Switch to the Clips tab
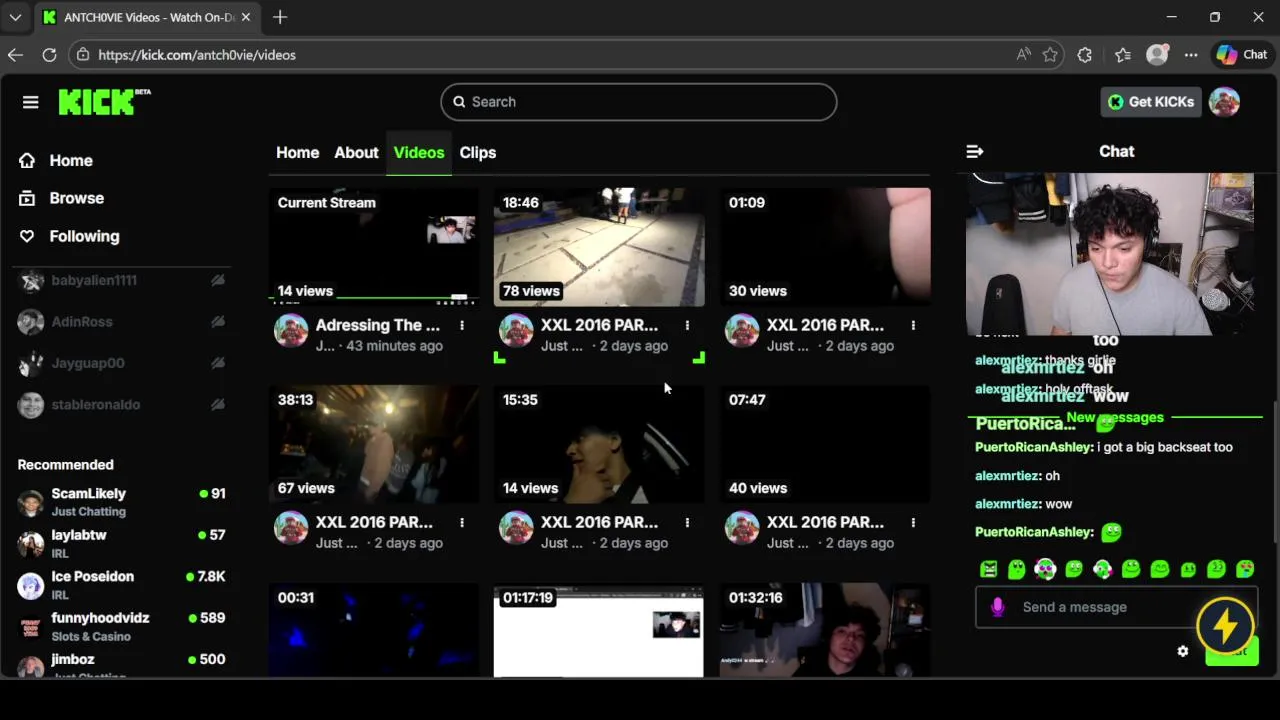Screen dimensions: 1280x720 point(477,153)
